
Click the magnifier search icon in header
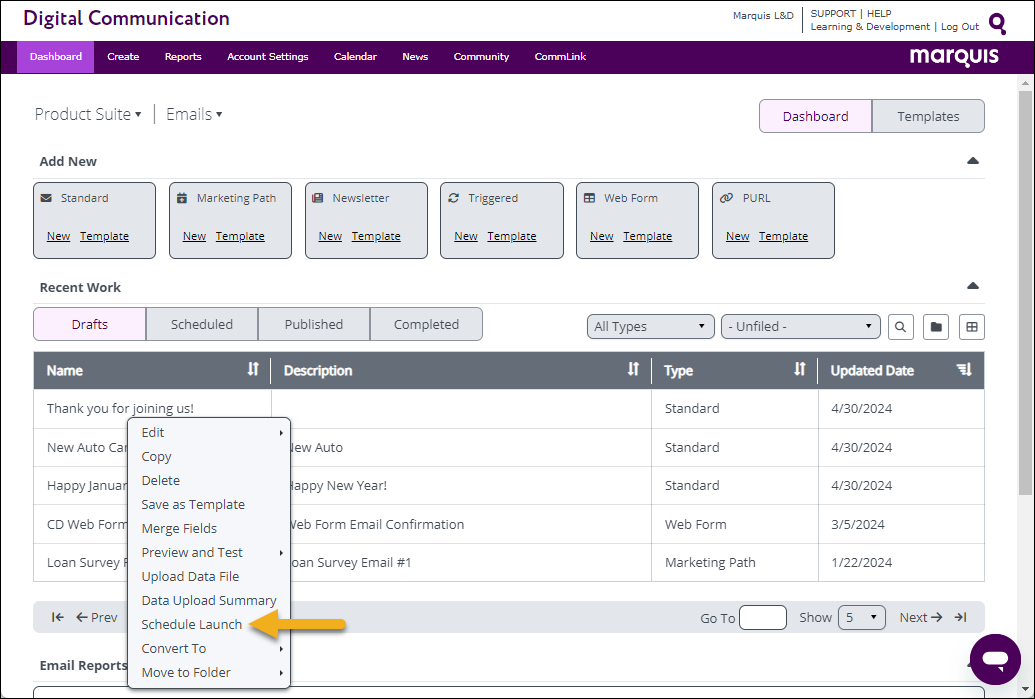[997, 24]
